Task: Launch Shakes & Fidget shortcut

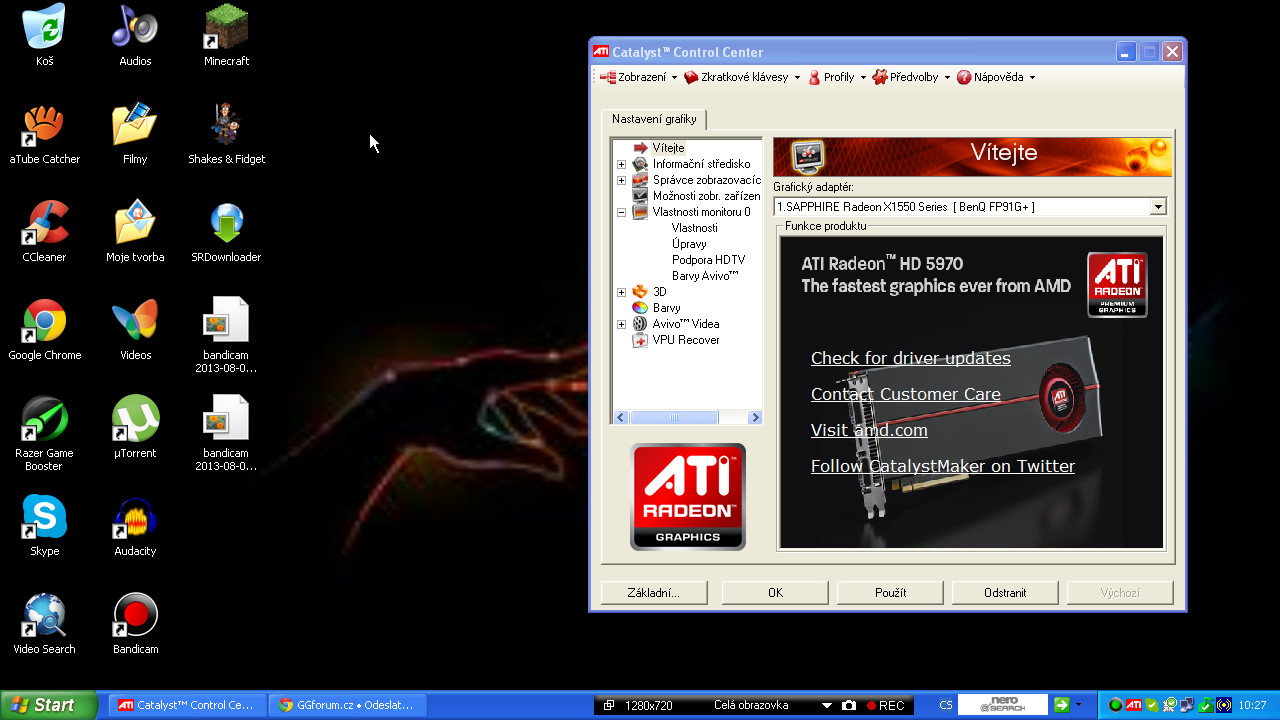Action: tap(226, 133)
